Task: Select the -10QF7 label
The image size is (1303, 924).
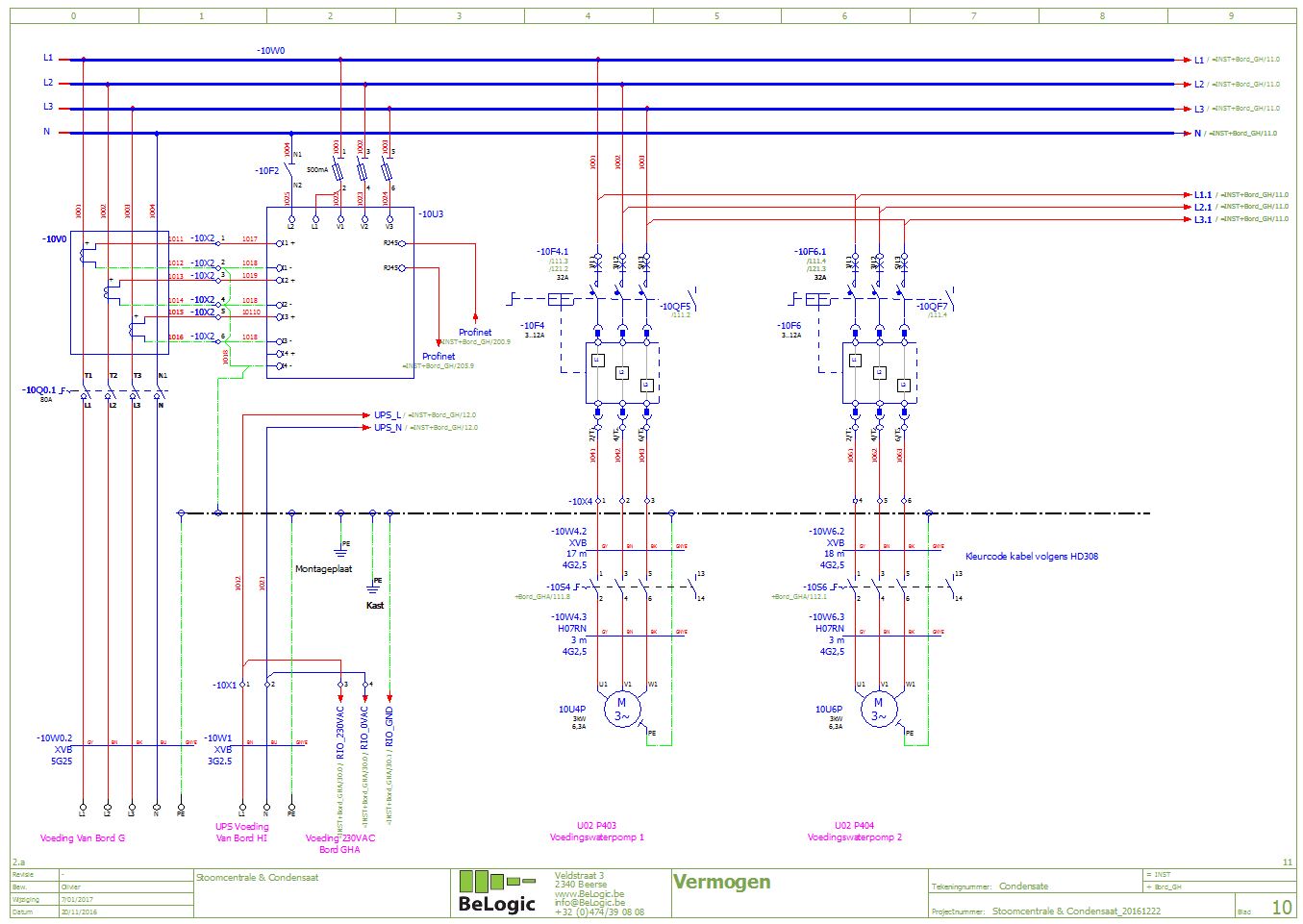Action: point(933,306)
